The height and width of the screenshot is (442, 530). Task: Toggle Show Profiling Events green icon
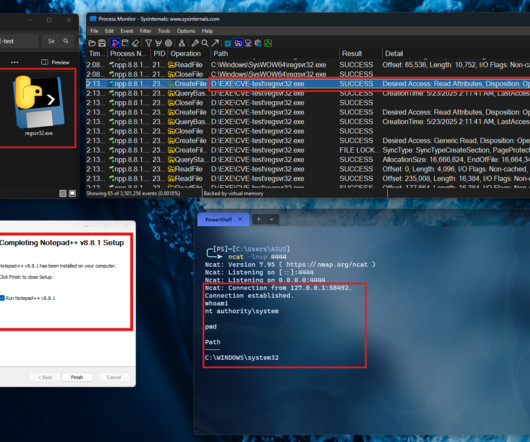(268, 43)
